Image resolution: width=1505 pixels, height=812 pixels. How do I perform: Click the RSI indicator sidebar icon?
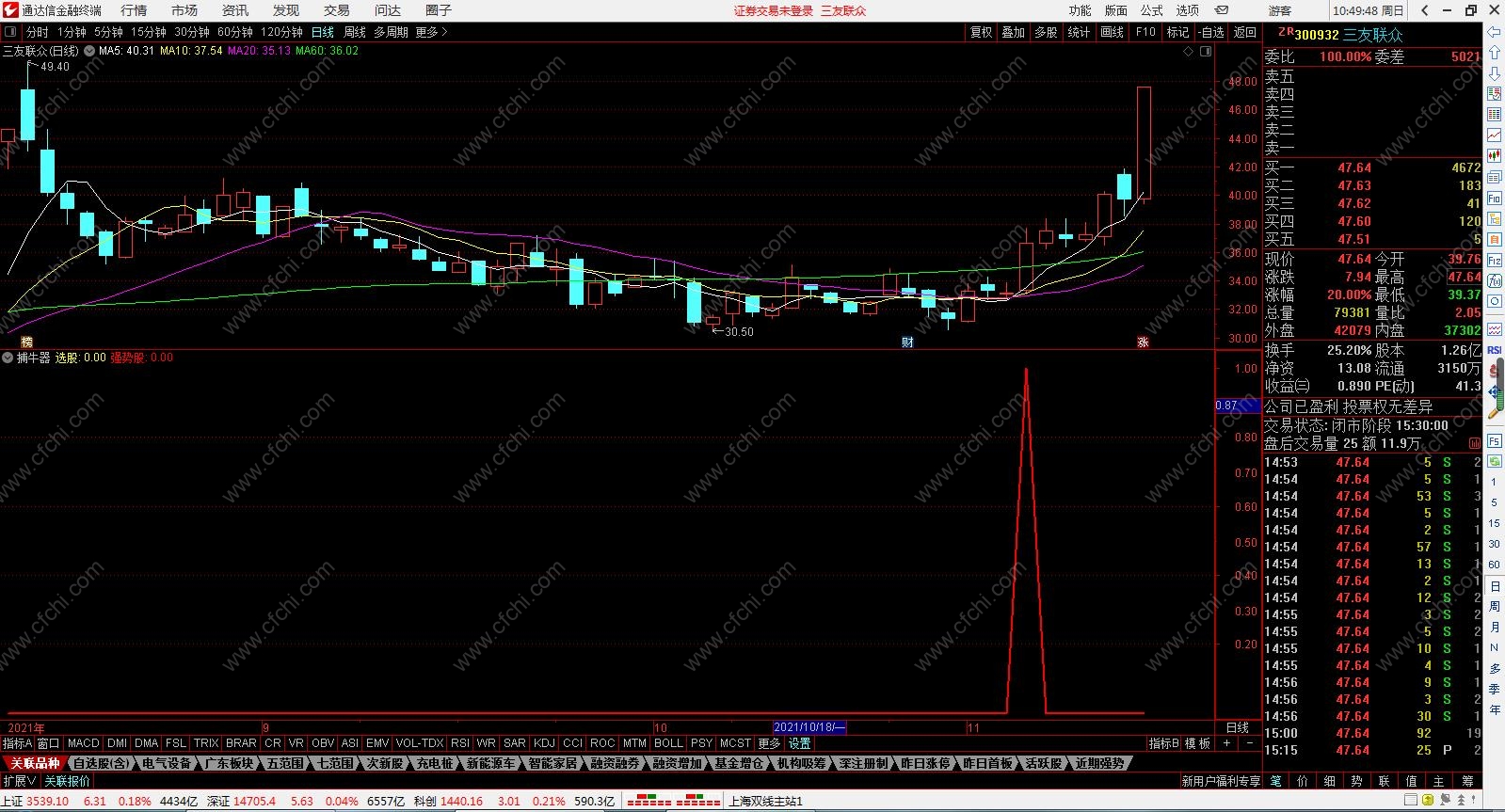(x=1494, y=350)
